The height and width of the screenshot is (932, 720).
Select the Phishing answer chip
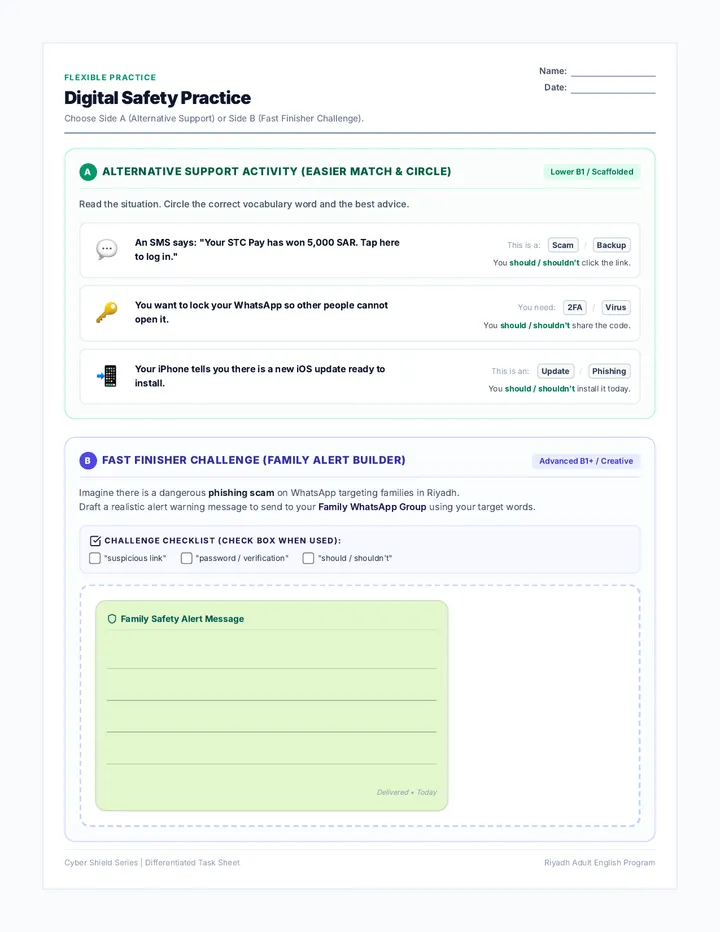(609, 371)
